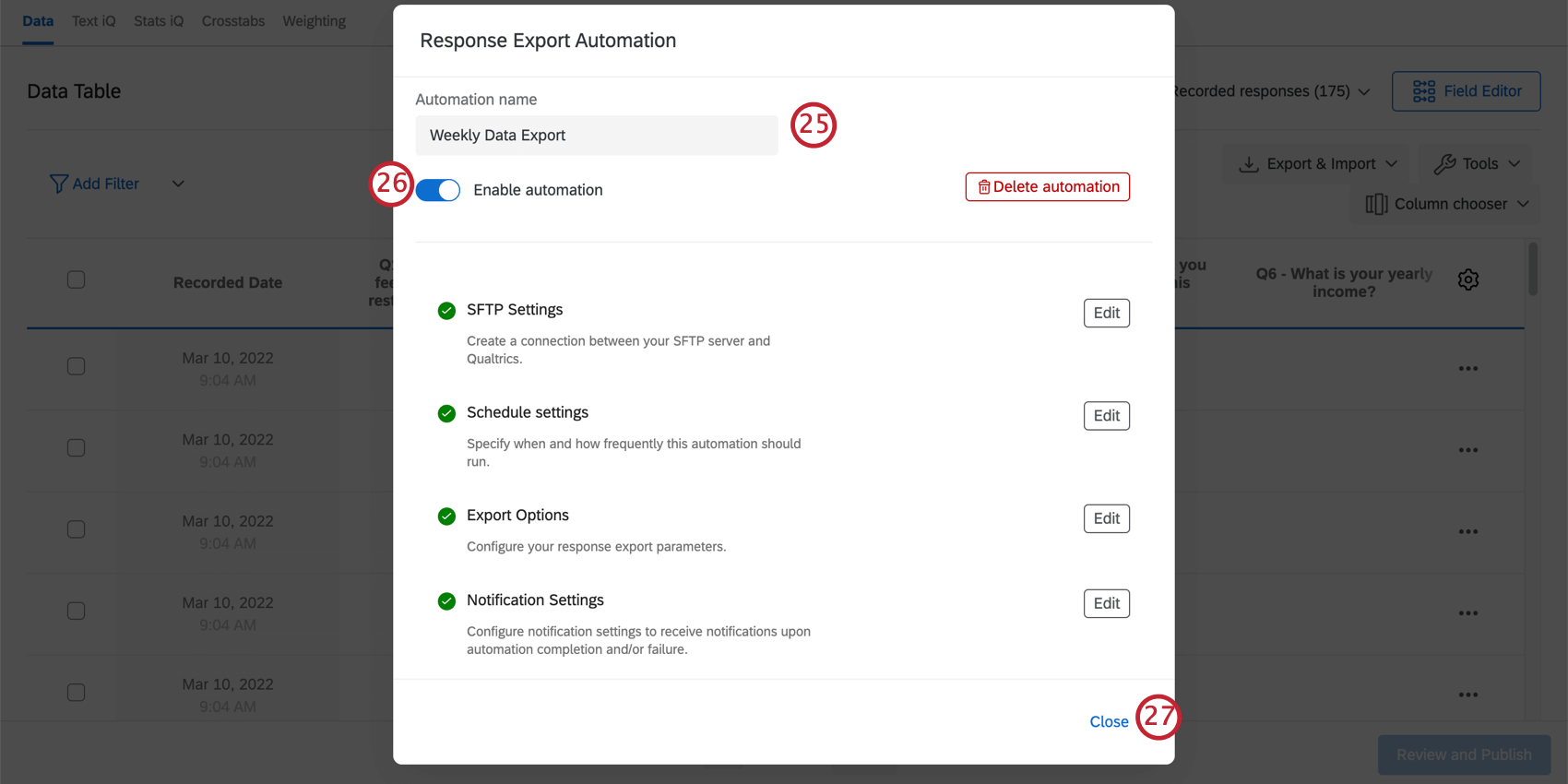Viewport: 1568px width, 784px height.
Task: Click the Add Filter funnel icon
Action: coord(59,184)
